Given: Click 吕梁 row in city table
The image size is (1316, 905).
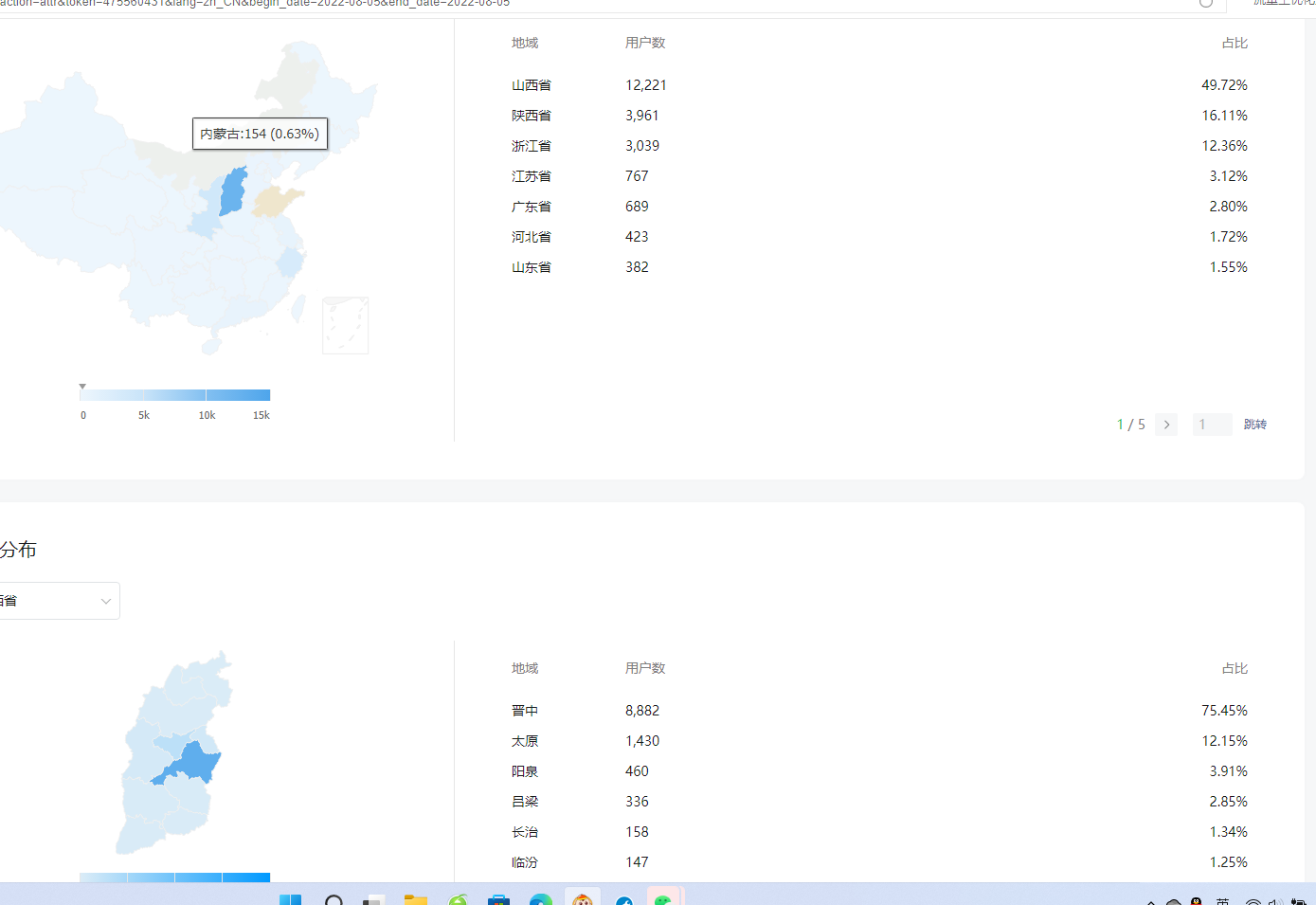Looking at the screenshot, I should (879, 802).
